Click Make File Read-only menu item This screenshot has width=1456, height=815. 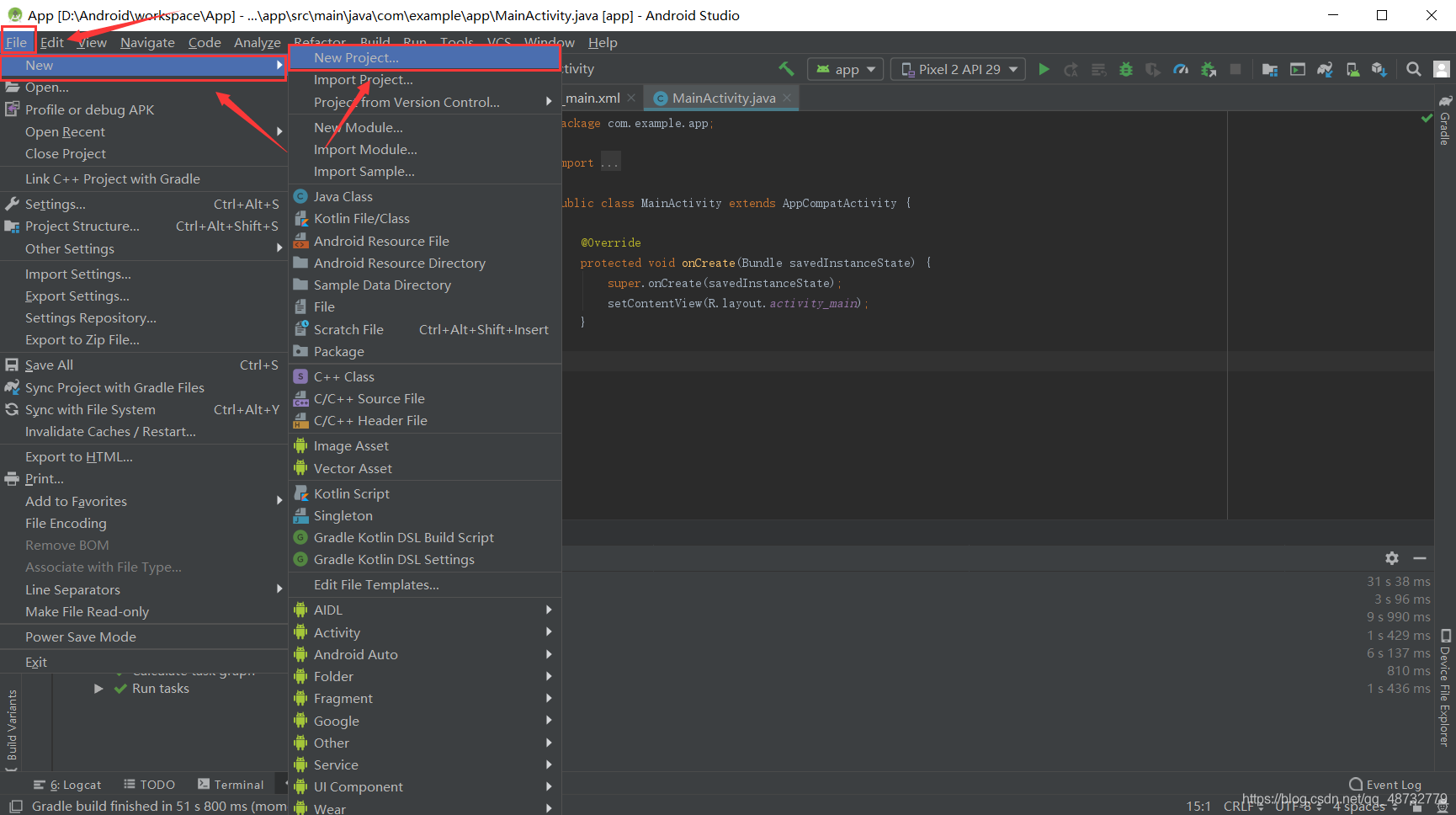pos(143,611)
